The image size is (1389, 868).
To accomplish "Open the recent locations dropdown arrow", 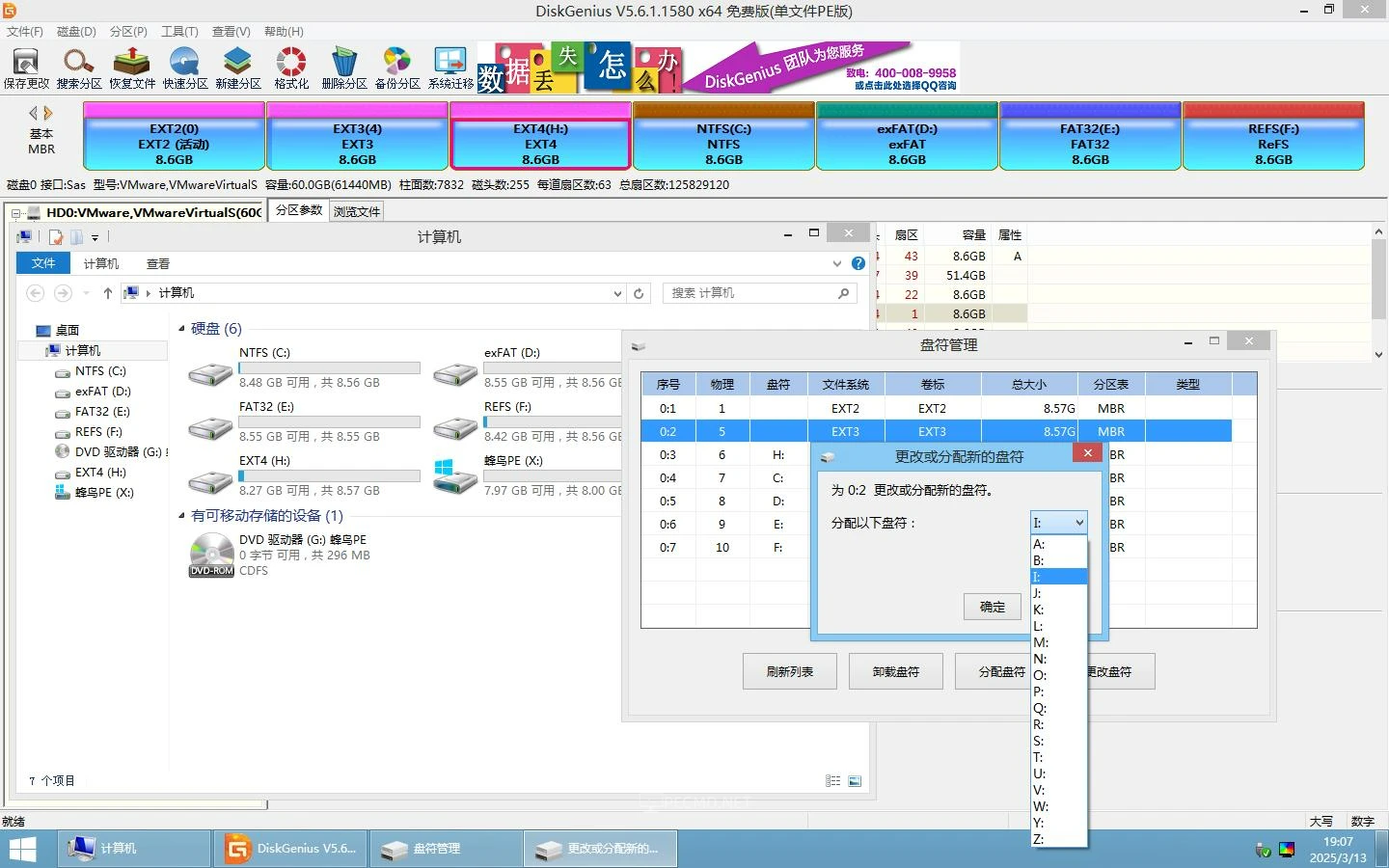I will [x=86, y=293].
